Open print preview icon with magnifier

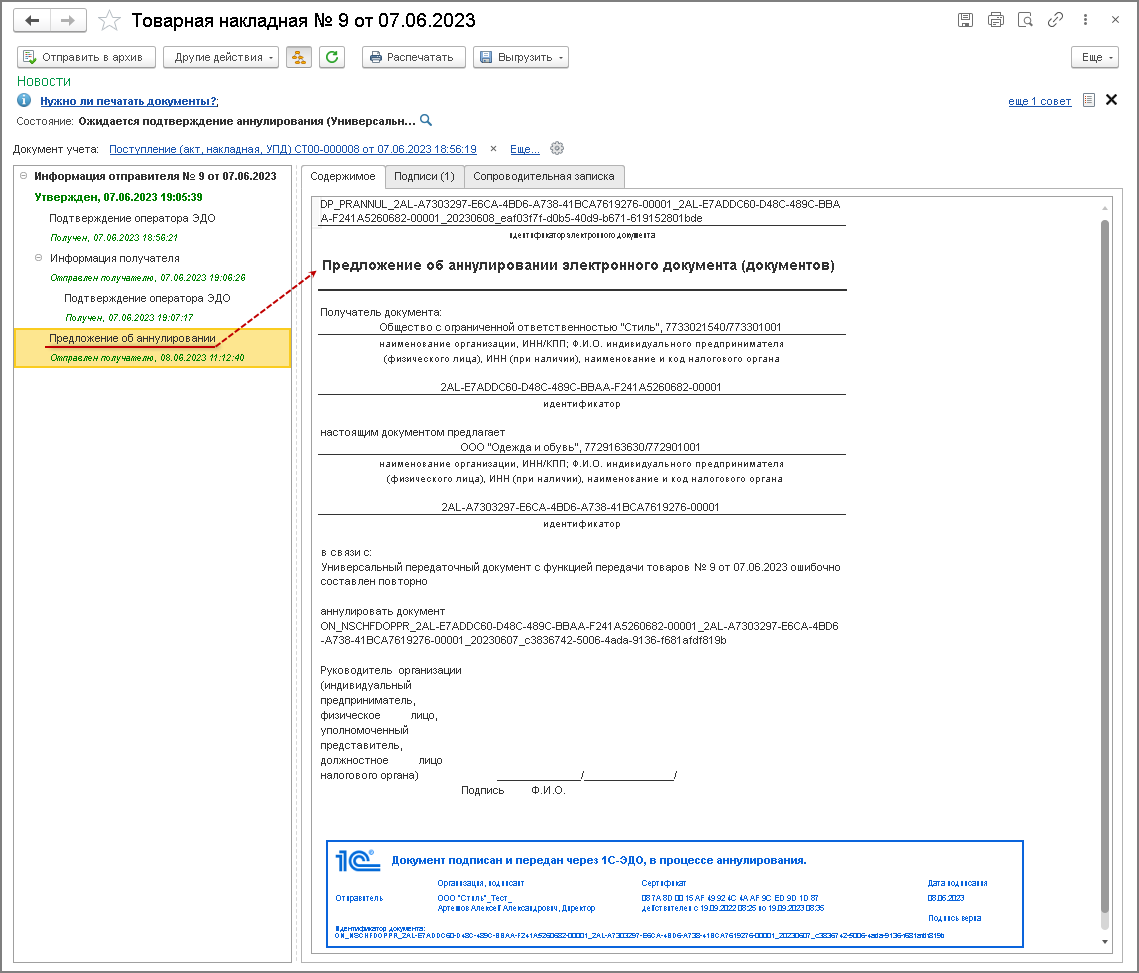[x=1026, y=20]
